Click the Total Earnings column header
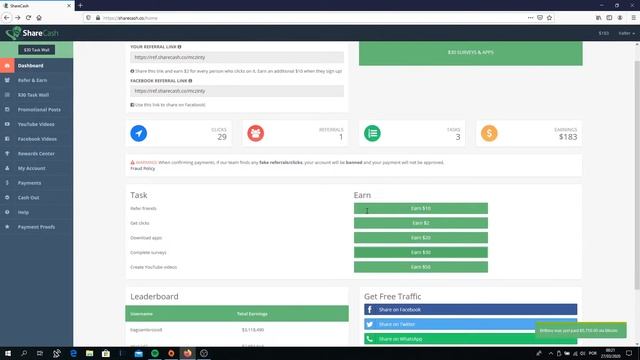 (x=252, y=314)
